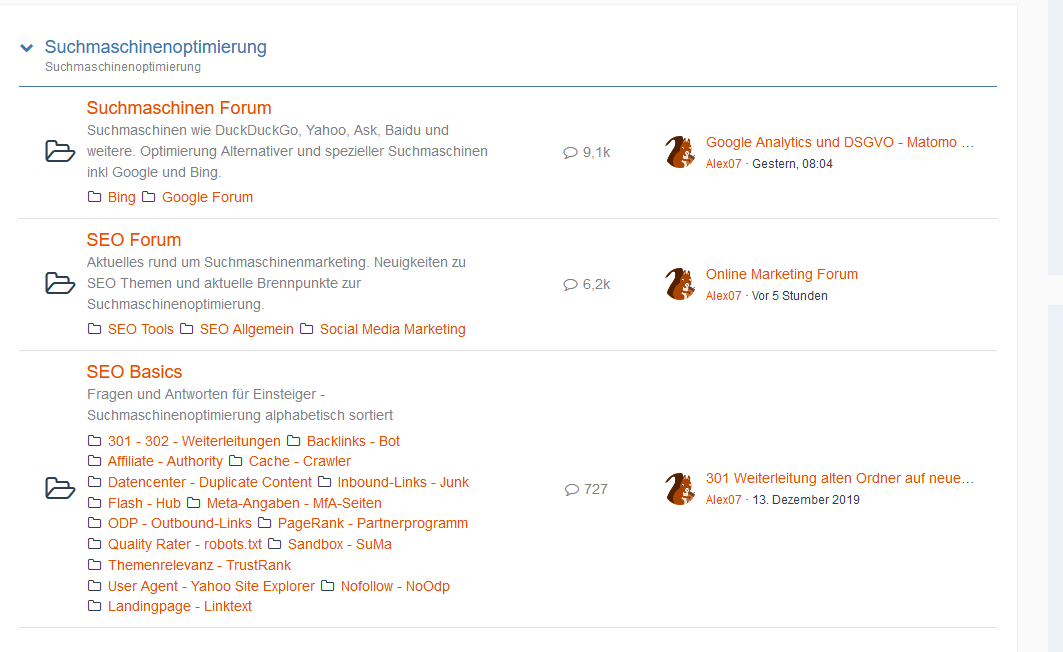Open Social Media Marketing subforum

pos(392,329)
